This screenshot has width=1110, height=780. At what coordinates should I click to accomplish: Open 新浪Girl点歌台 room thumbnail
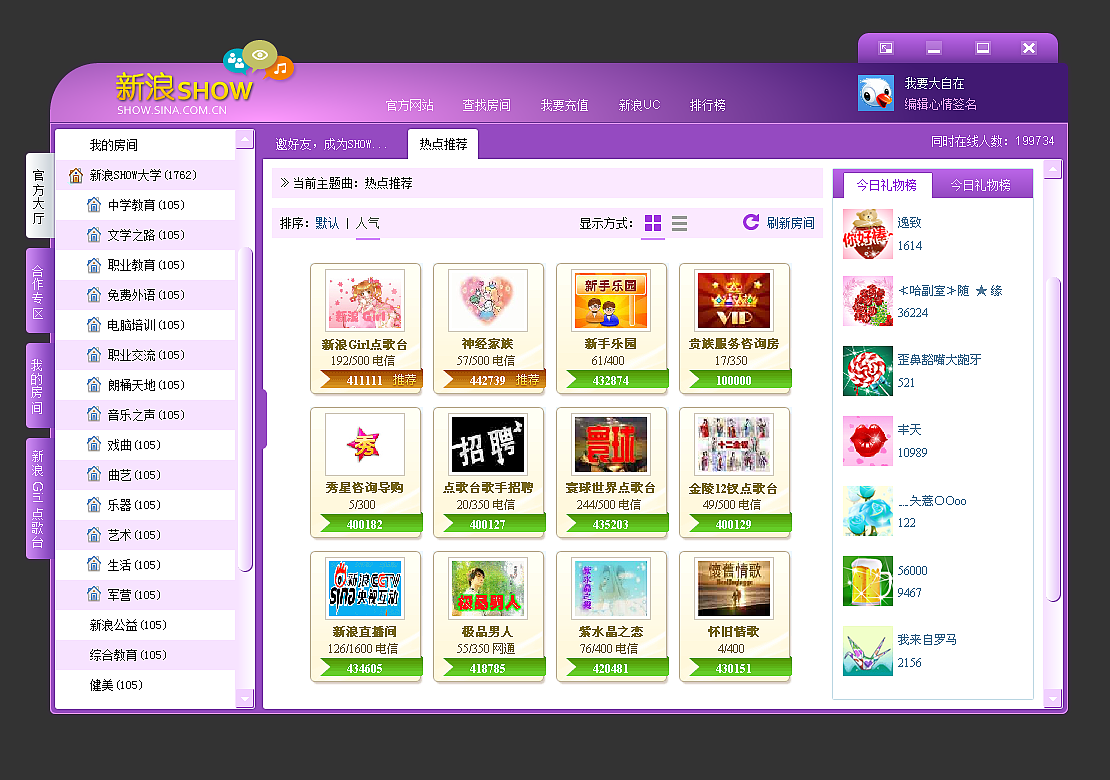365,300
